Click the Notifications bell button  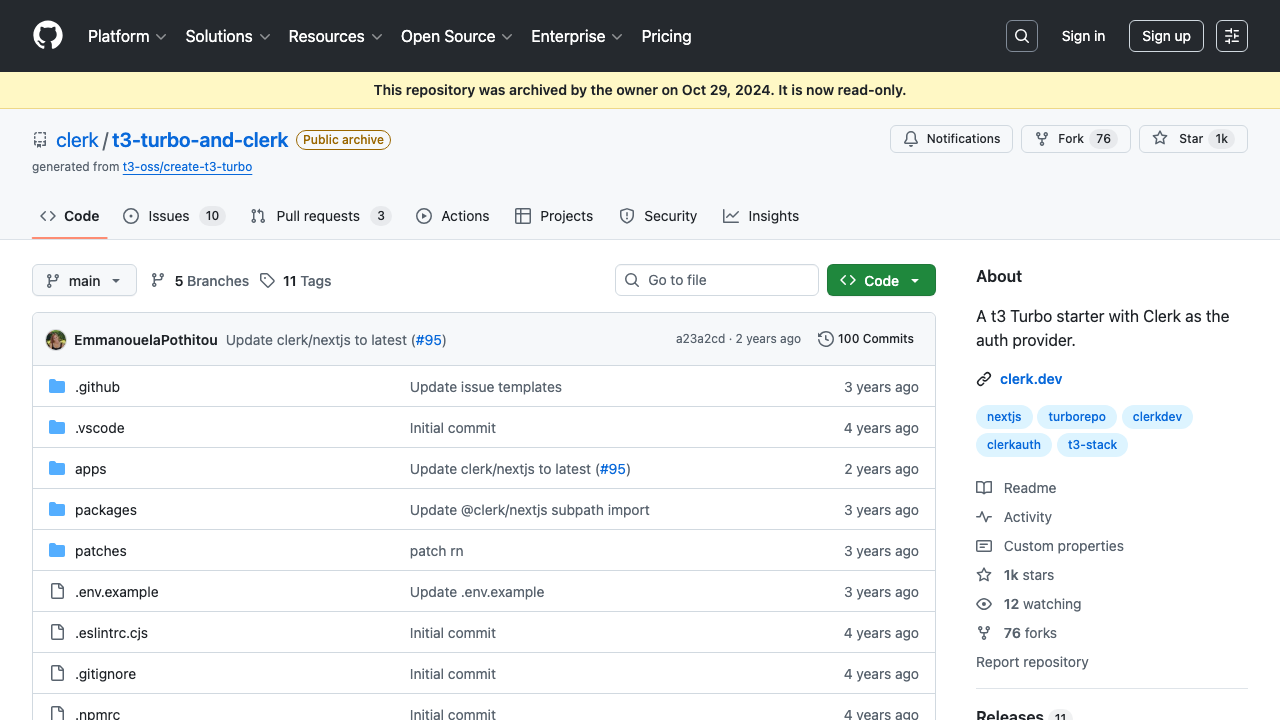[x=951, y=139]
